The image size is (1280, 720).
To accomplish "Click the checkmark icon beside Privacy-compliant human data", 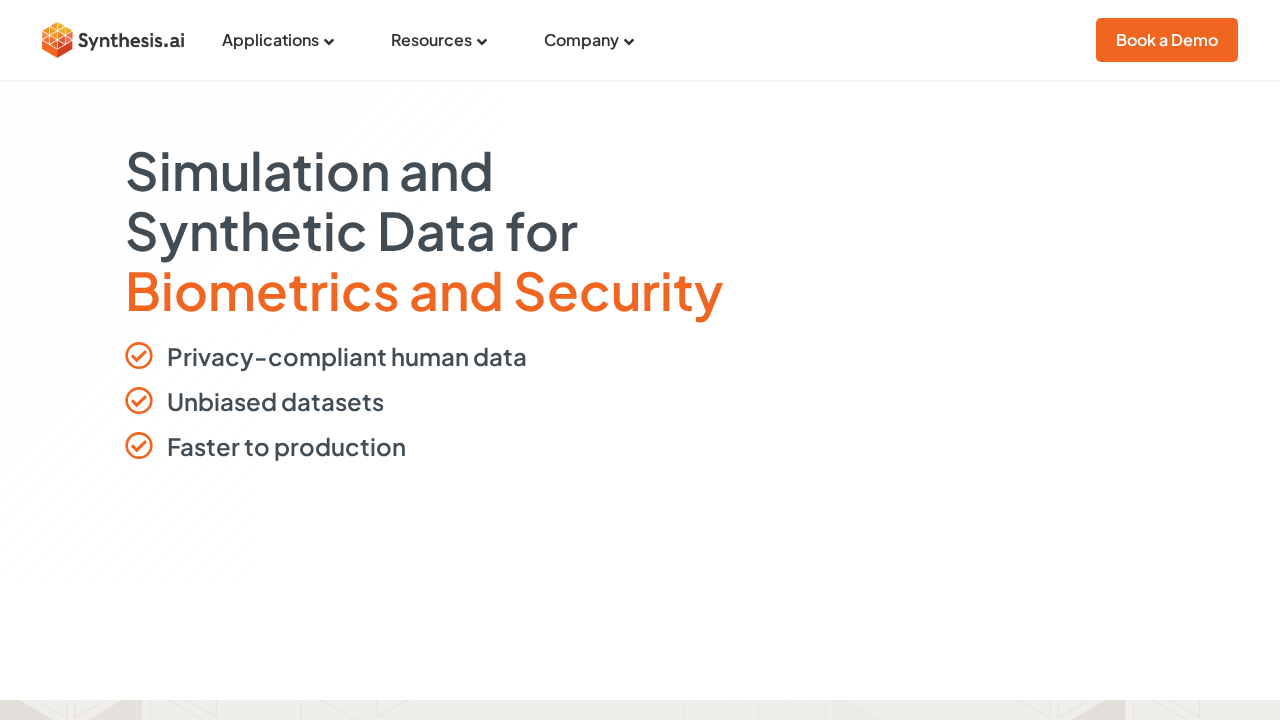I will click(x=139, y=356).
